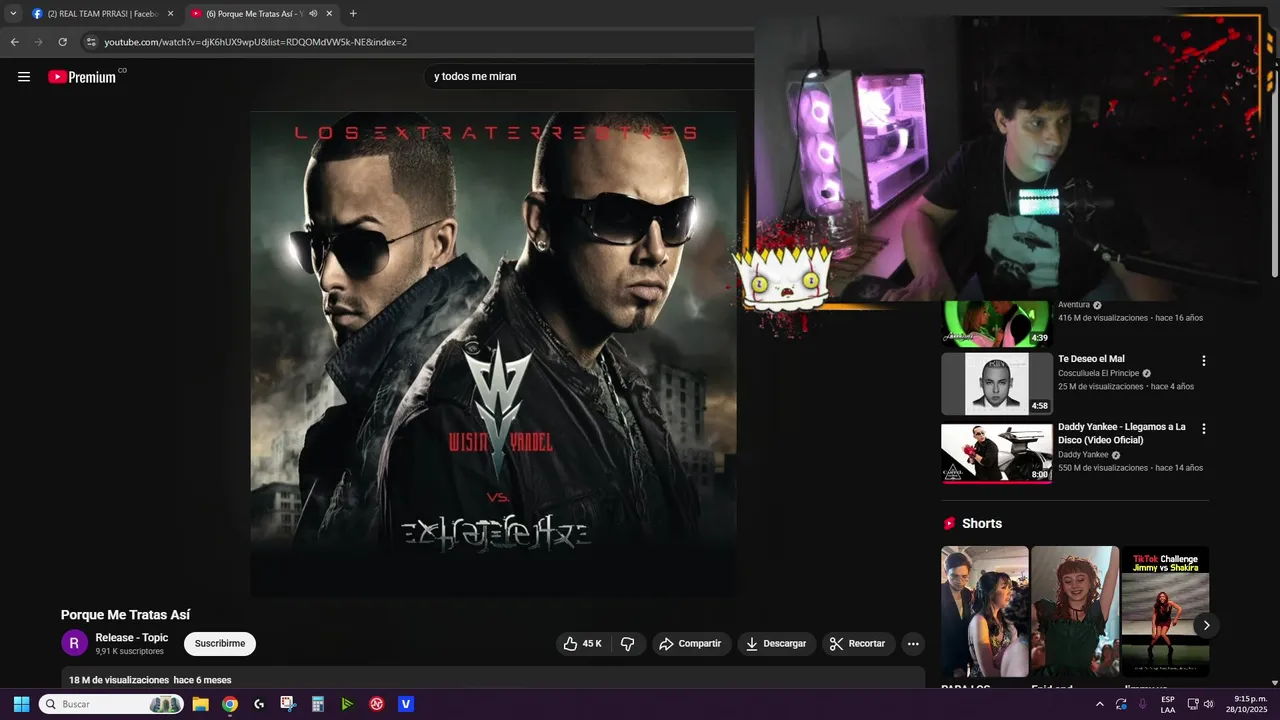This screenshot has height=720, width=1280.
Task: Dislike the video with thumbs down
Action: pyautogui.click(x=628, y=644)
